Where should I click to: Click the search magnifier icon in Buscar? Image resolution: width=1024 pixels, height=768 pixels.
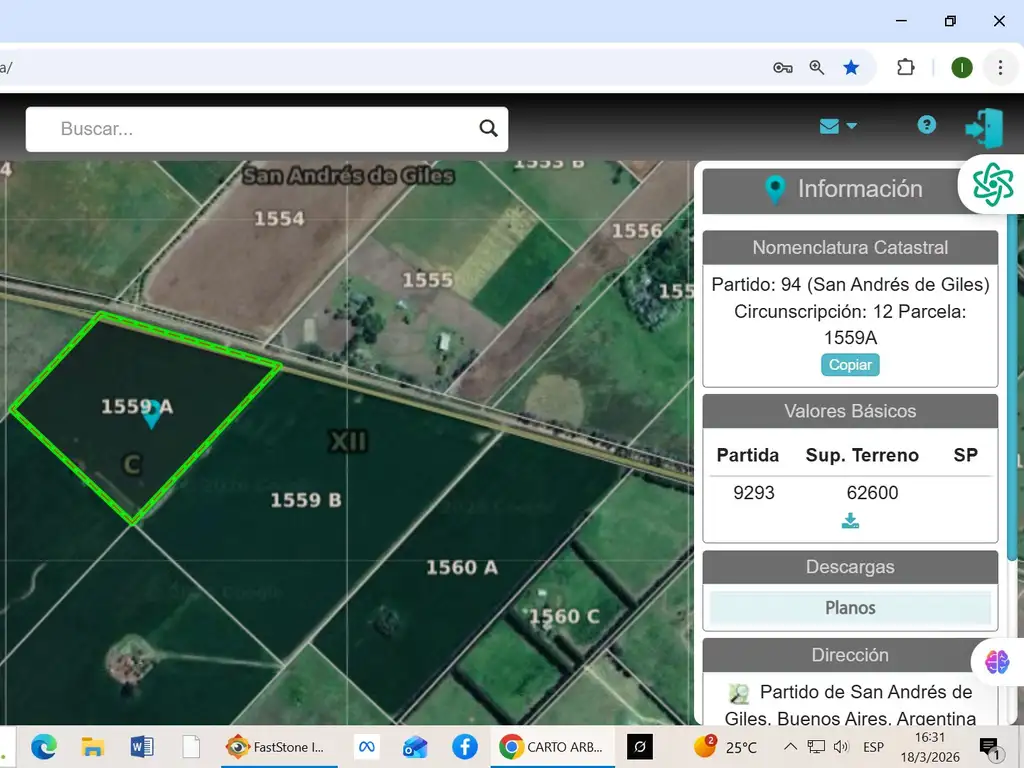click(488, 128)
